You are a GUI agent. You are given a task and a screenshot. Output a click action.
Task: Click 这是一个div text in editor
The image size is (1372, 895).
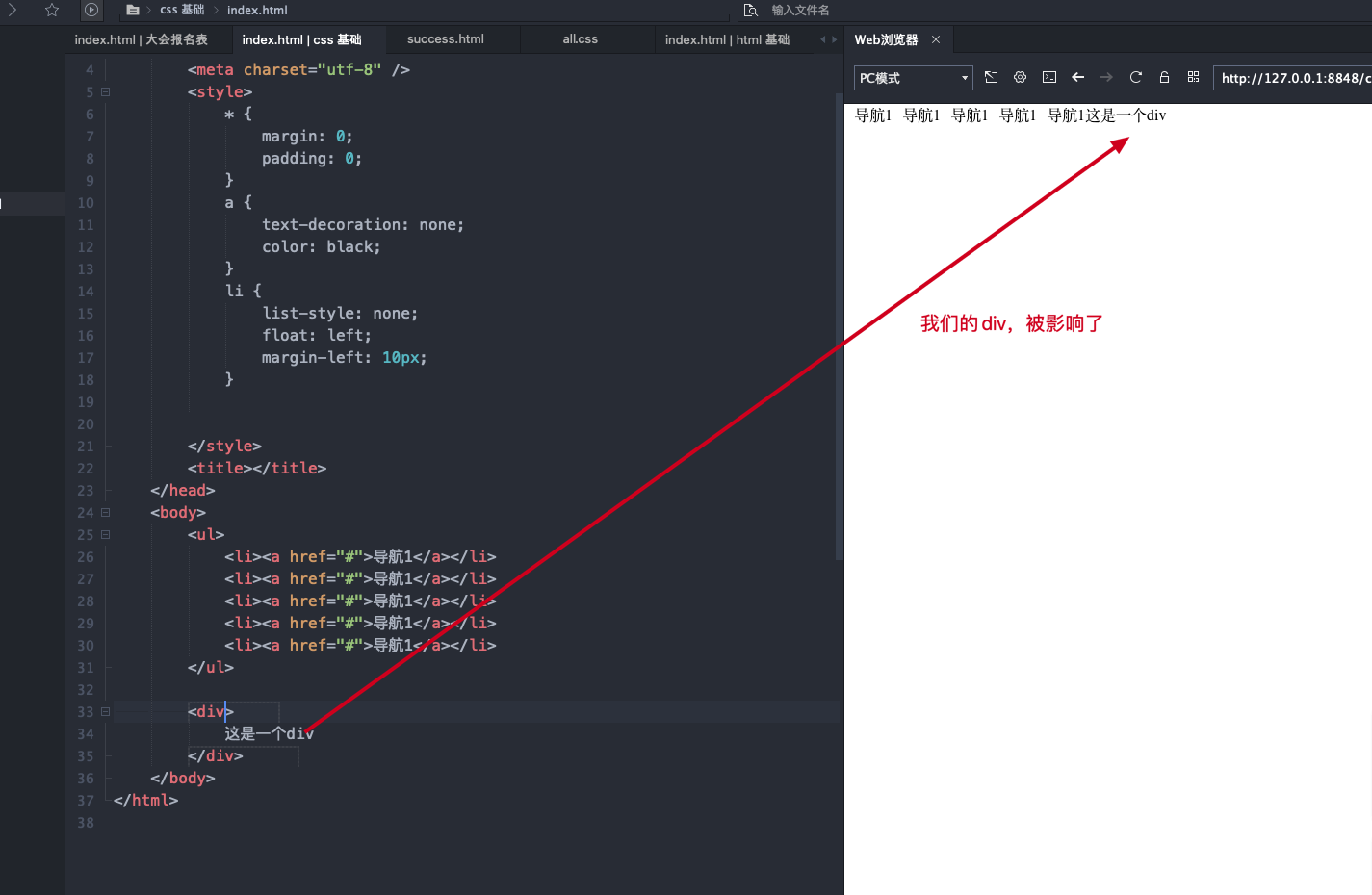(x=270, y=734)
